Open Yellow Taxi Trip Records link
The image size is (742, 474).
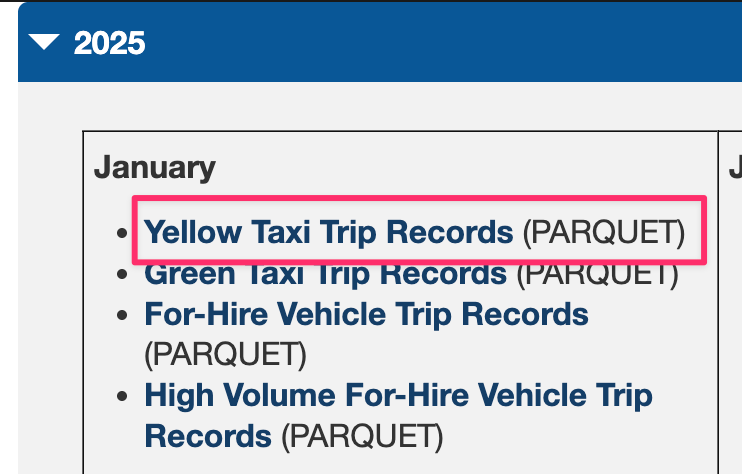coord(328,232)
